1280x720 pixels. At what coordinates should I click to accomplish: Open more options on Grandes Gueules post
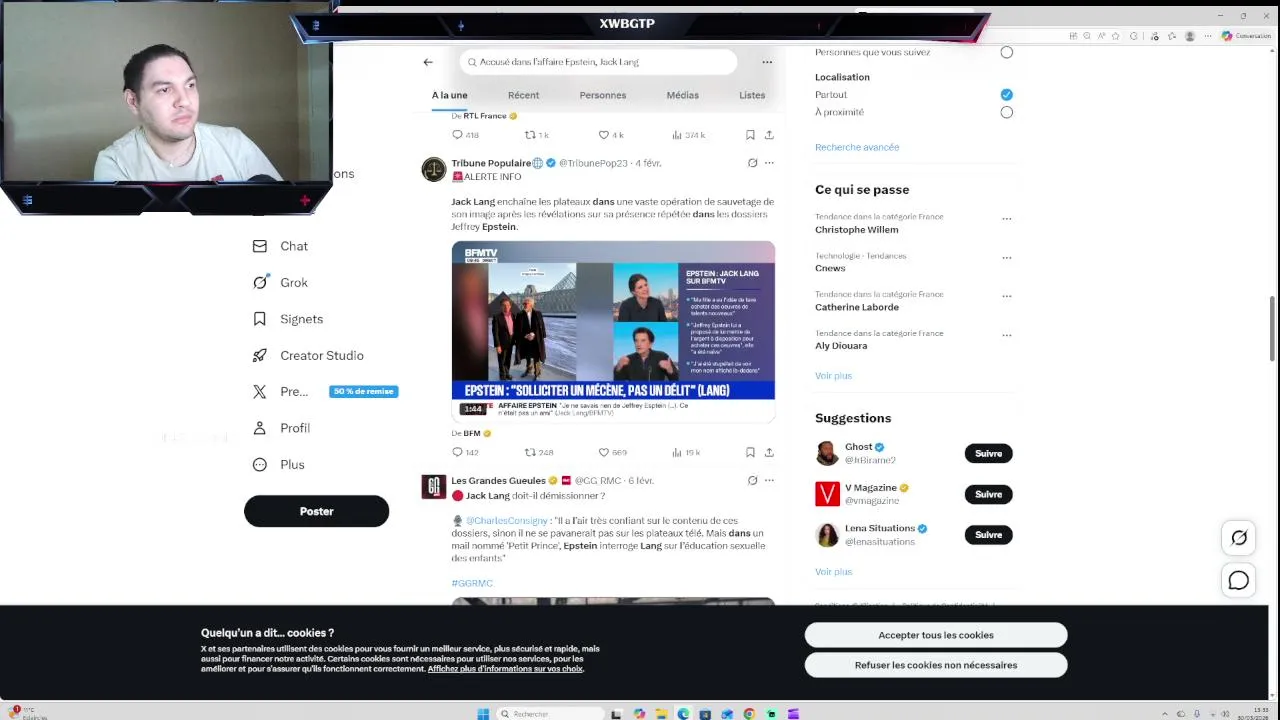coord(769,481)
